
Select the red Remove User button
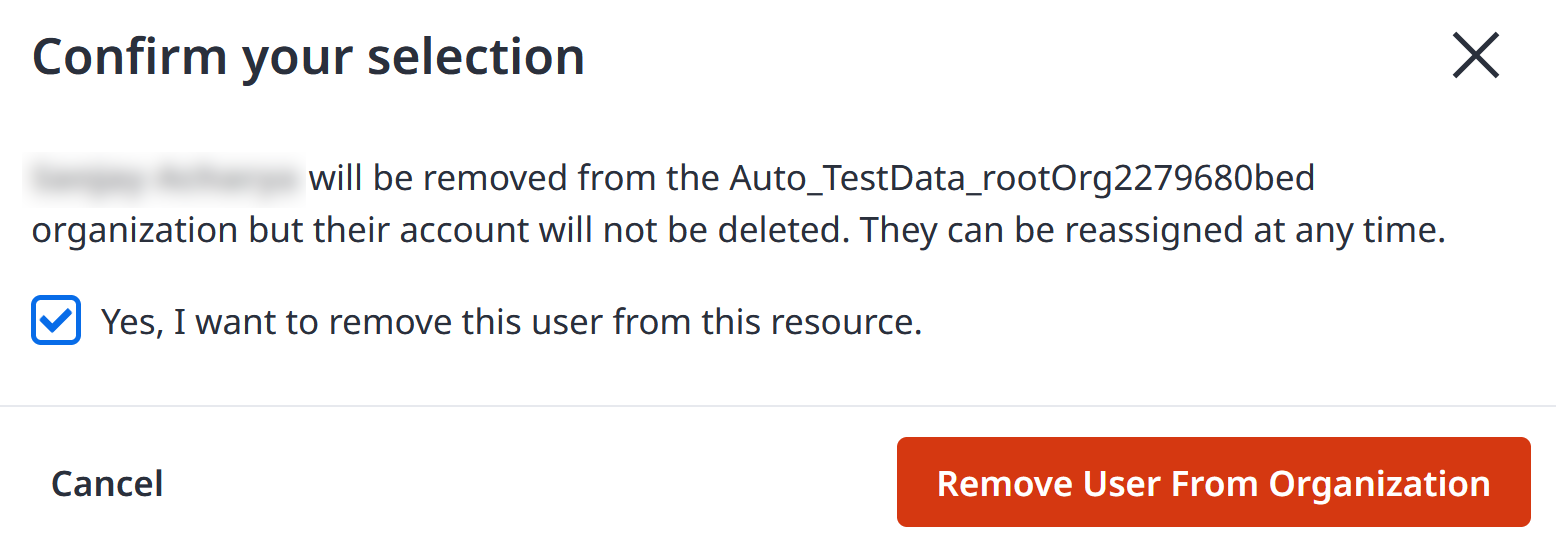[x=1214, y=482]
